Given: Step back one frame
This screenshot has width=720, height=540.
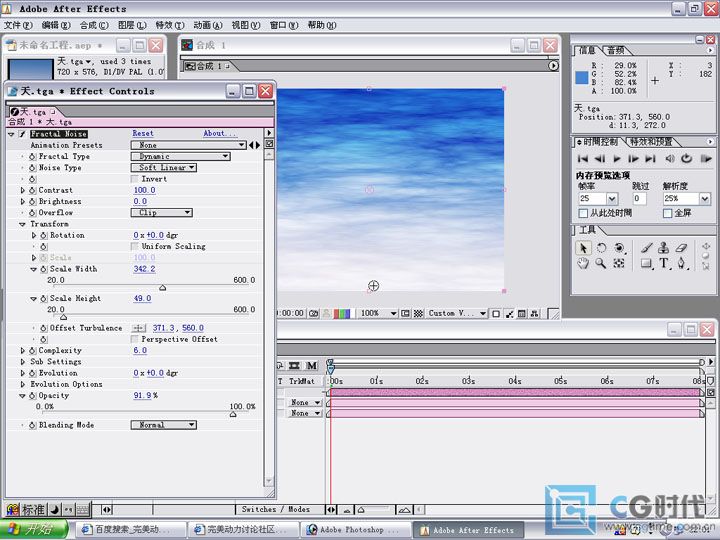Looking at the screenshot, I should click(x=600, y=159).
